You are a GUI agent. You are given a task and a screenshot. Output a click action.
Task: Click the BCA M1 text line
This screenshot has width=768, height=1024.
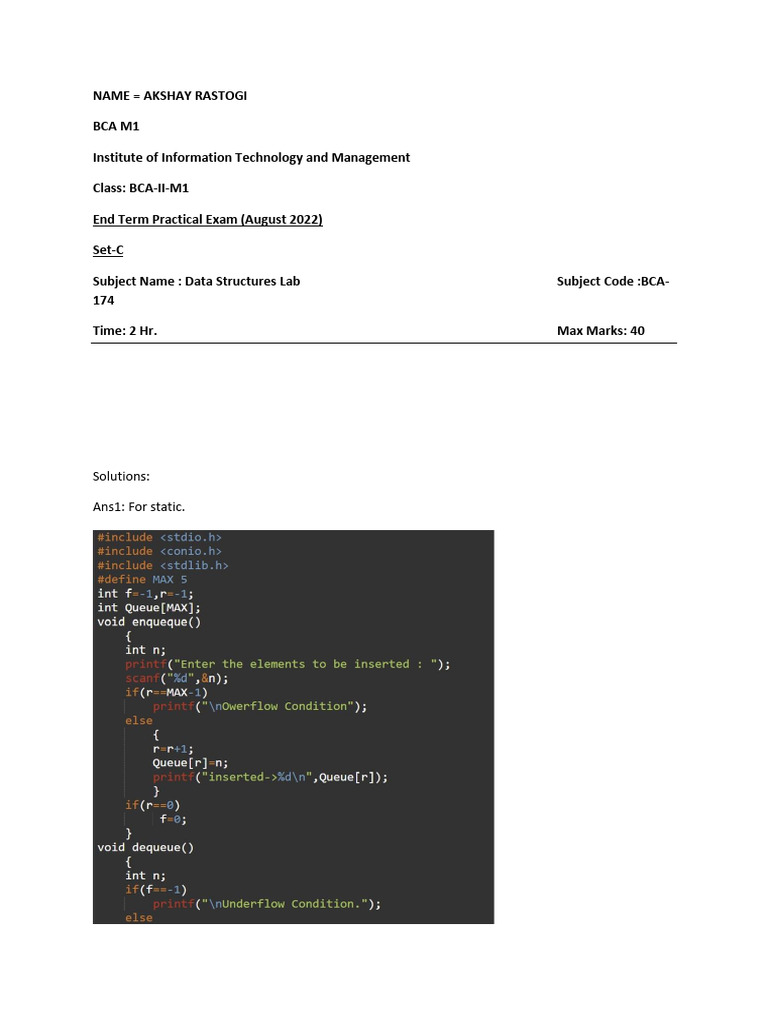pos(116,126)
